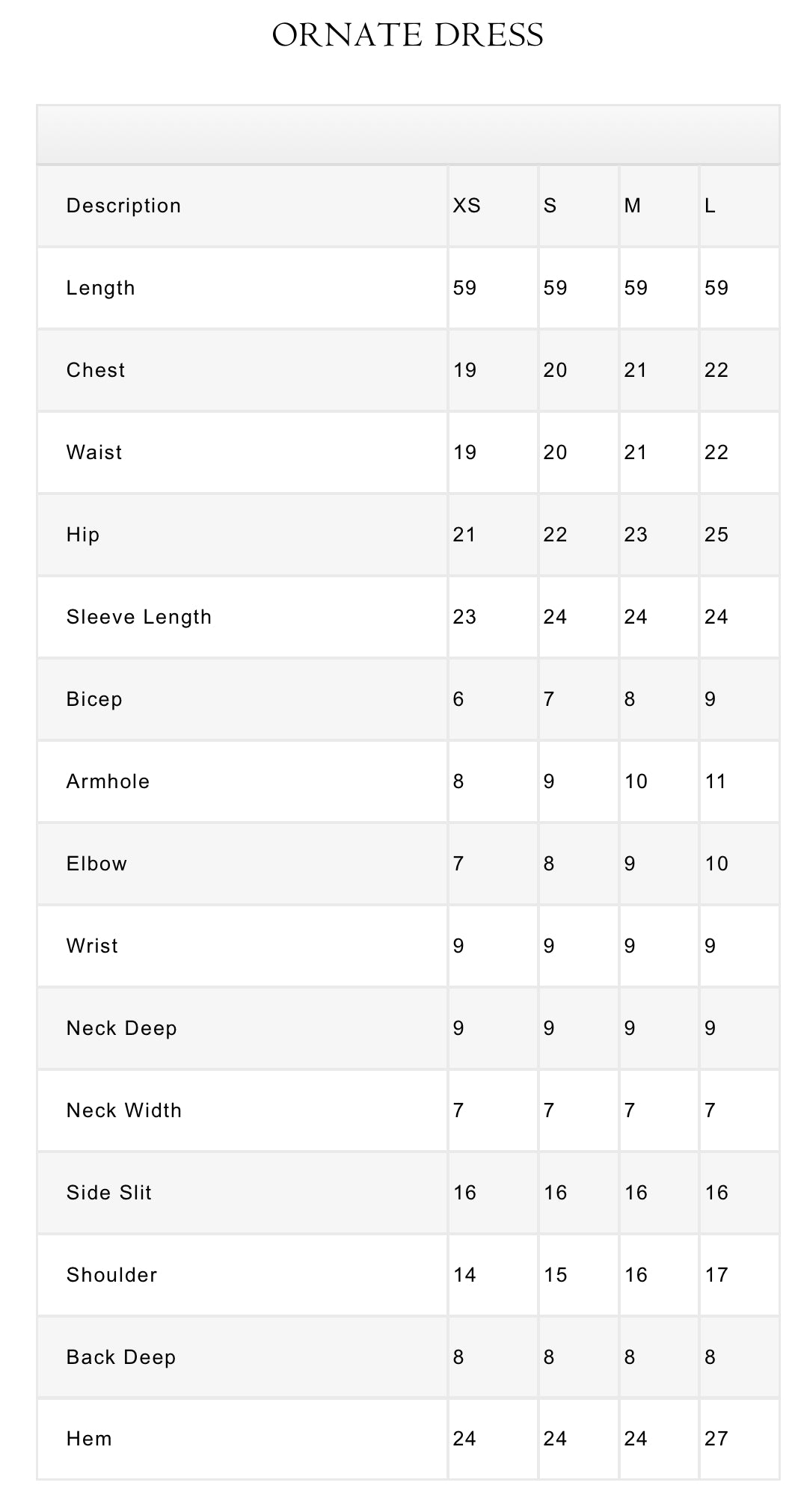The image size is (792, 1512).
Task: Click the Bicep value 6 for size XS
Action: [x=458, y=699]
